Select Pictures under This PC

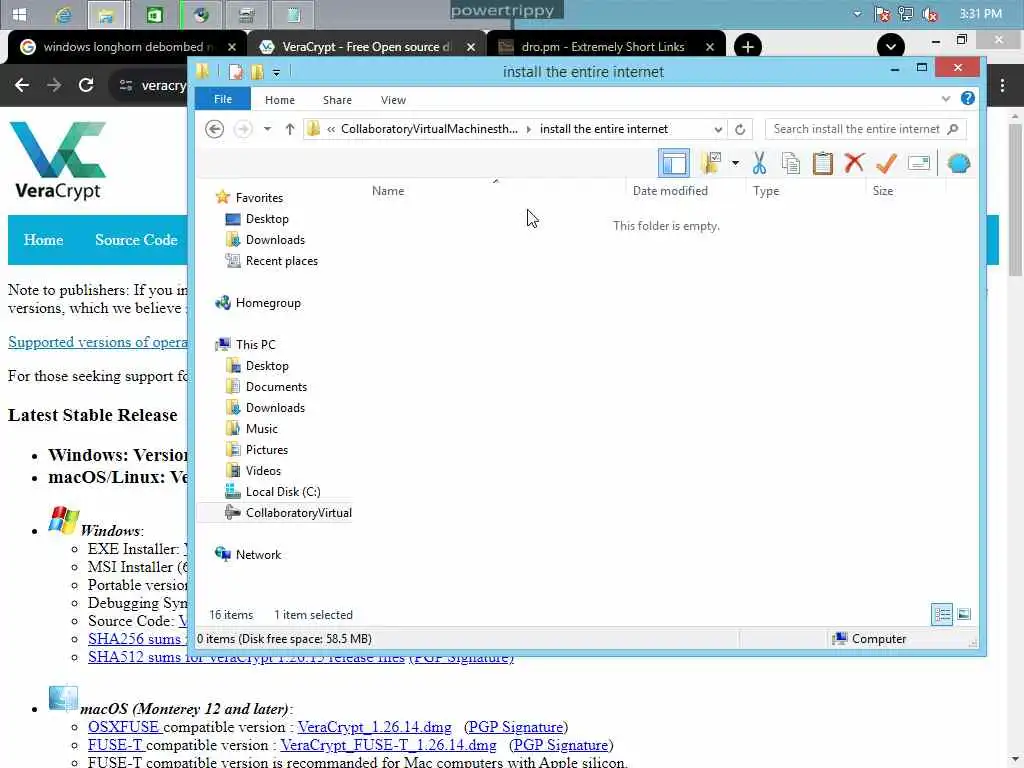[266, 449]
